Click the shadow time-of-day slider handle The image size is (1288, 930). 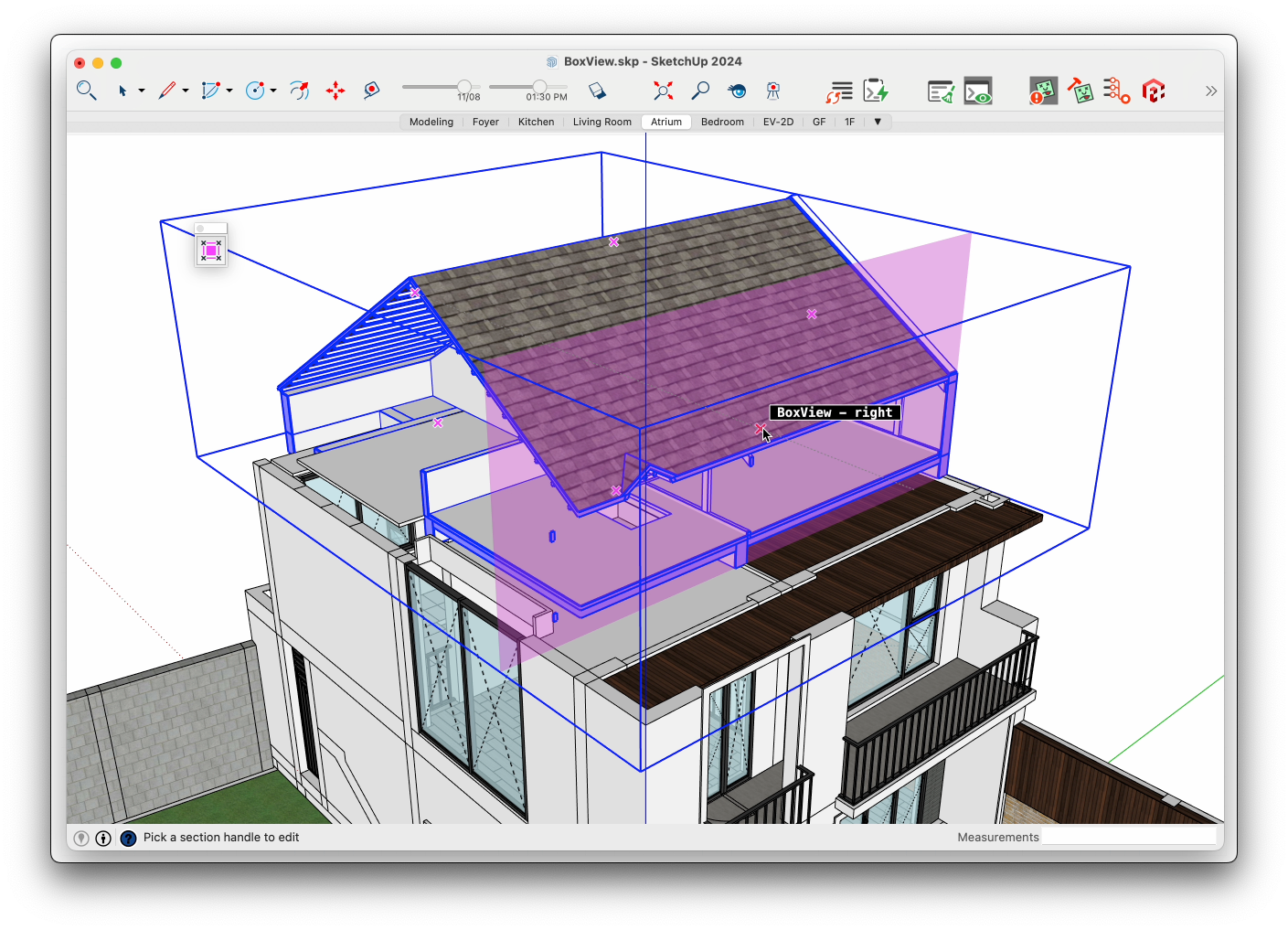[x=539, y=87]
